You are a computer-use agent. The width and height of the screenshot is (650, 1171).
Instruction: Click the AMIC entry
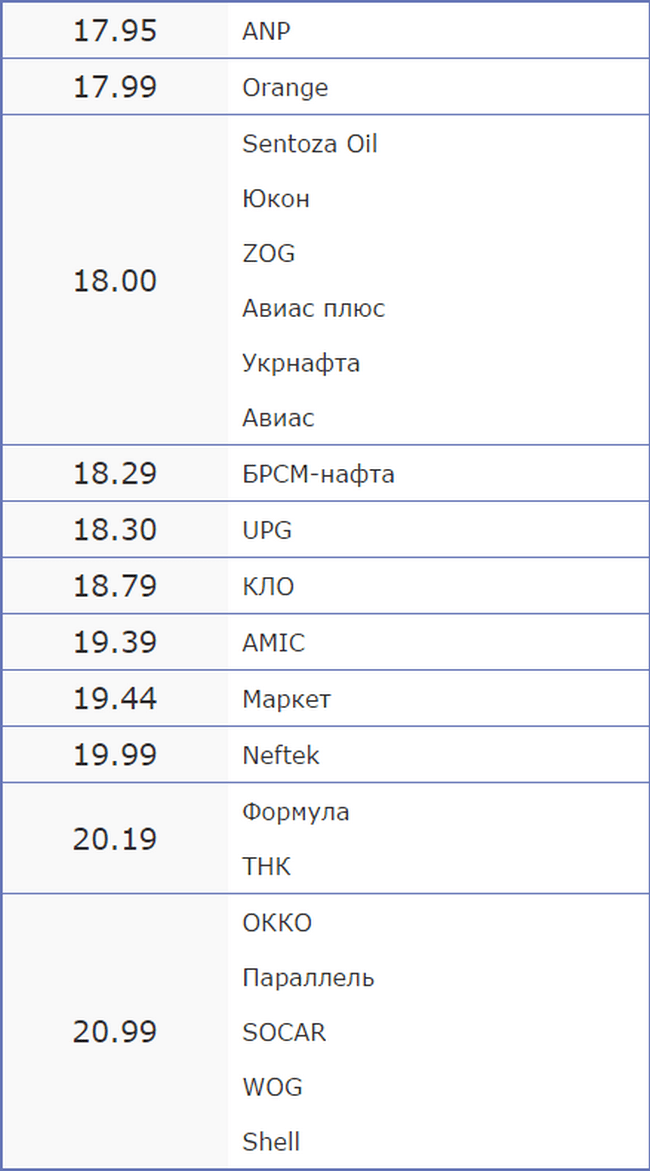(273, 642)
